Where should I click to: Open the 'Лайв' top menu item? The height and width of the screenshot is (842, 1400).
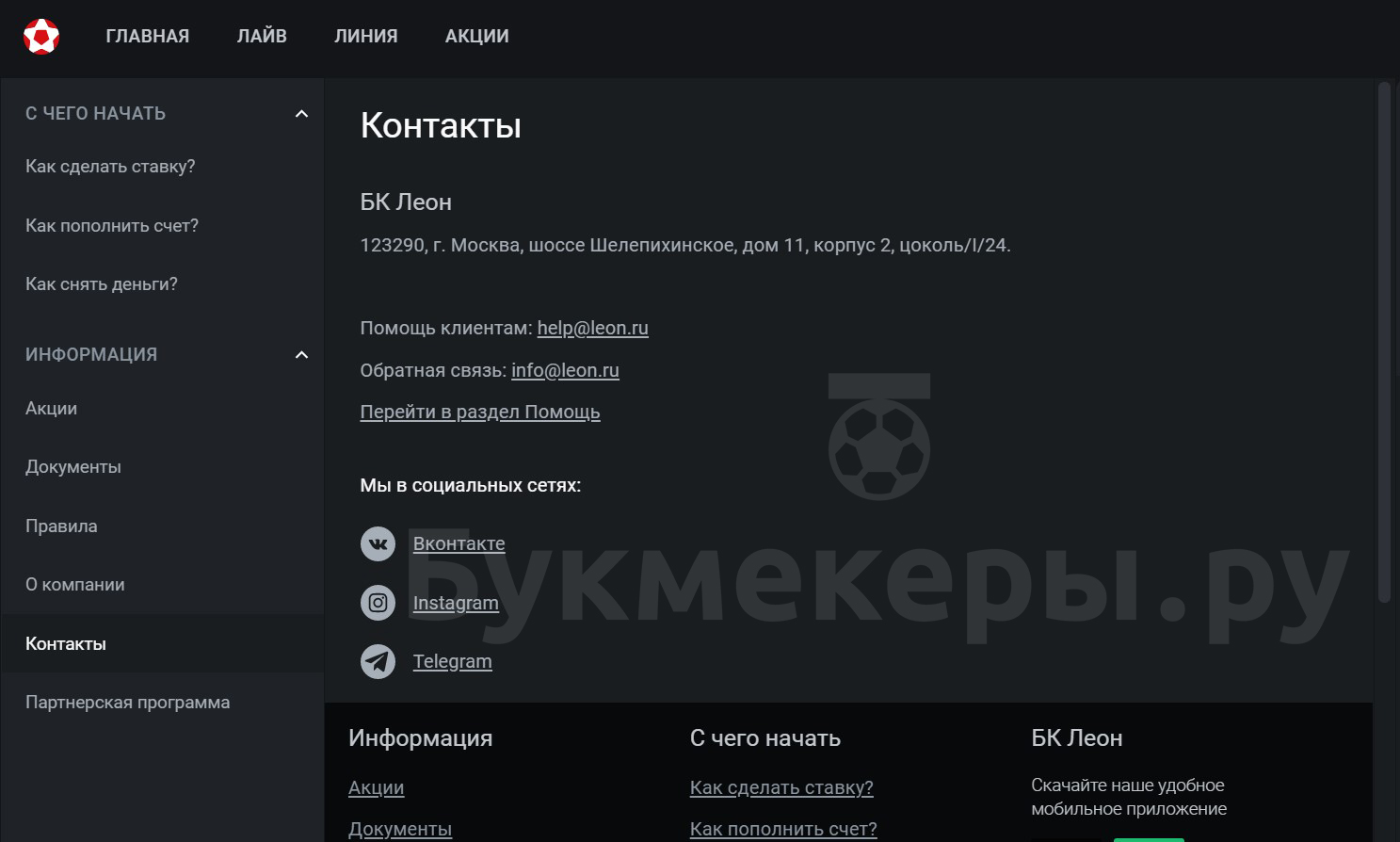(262, 36)
